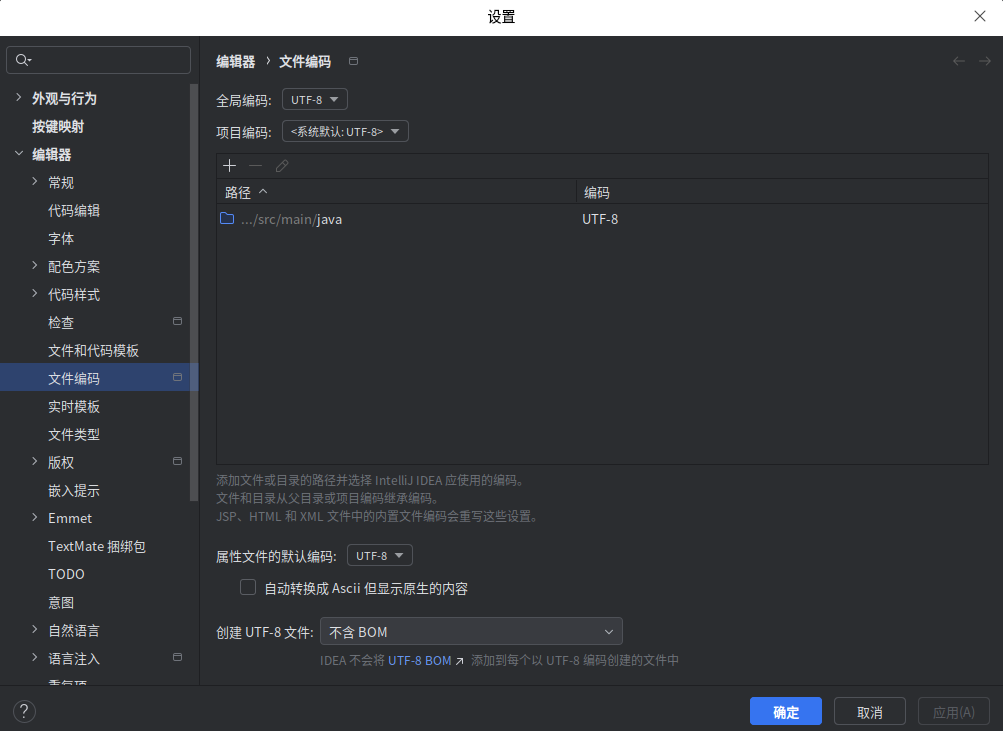Click the add path plus icon
Viewport: 1003px width, 731px height.
pyautogui.click(x=230, y=166)
